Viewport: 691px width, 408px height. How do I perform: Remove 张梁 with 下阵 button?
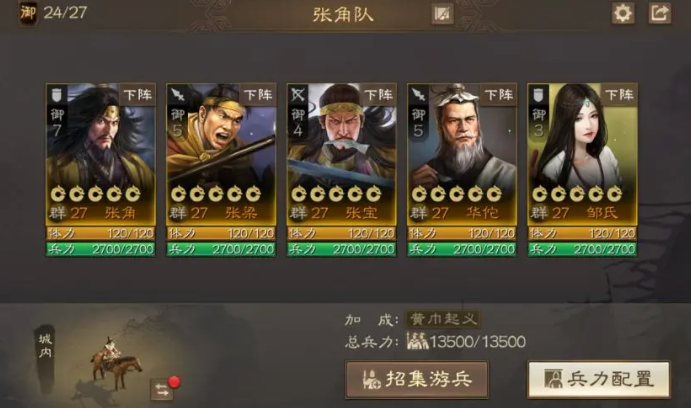pyautogui.click(x=258, y=95)
